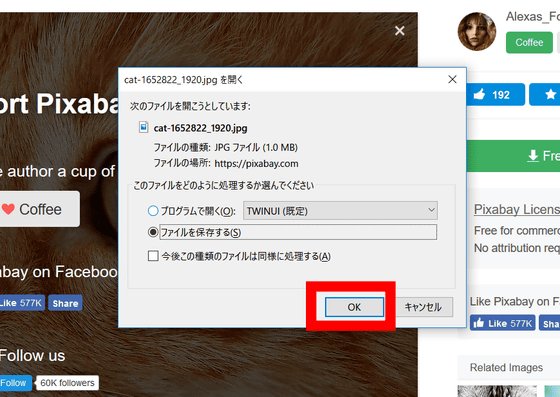Click the dialog title cat-1652822_1920.jpg を開く
560x397 pixels.
click(184, 80)
